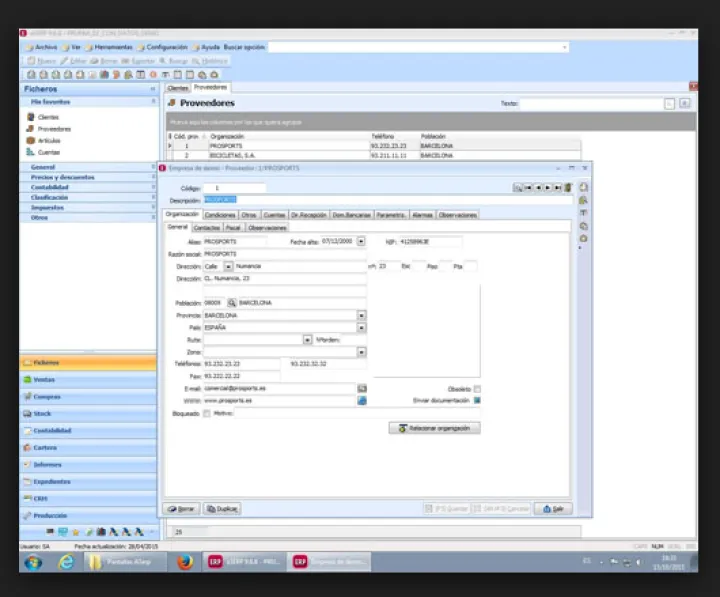Switch to the Condiciones tab
The height and width of the screenshot is (597, 720).
(x=220, y=215)
